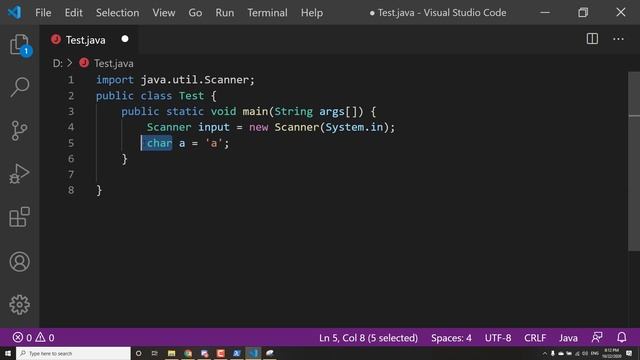This screenshot has width=640, height=360.
Task: Open the Manage gear icon
Action: tap(19, 304)
